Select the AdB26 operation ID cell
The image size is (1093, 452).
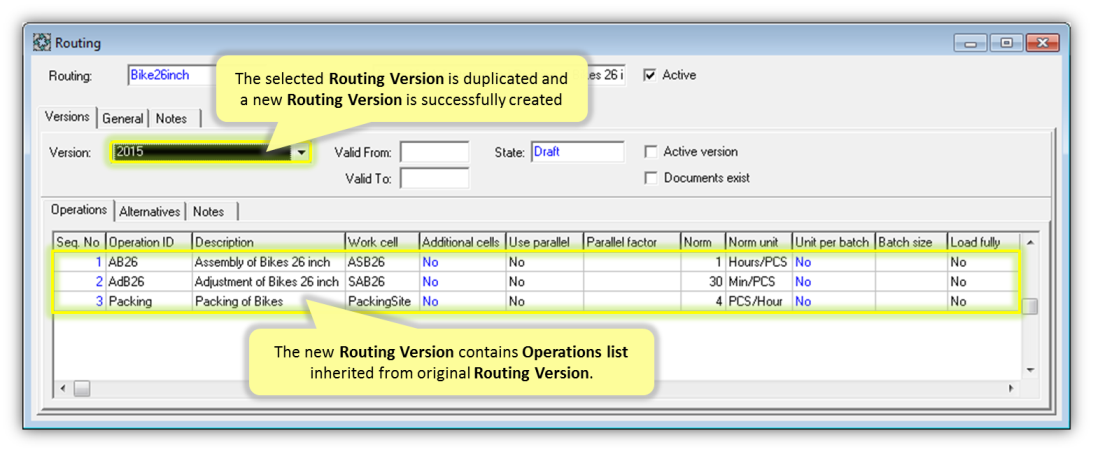[148, 282]
